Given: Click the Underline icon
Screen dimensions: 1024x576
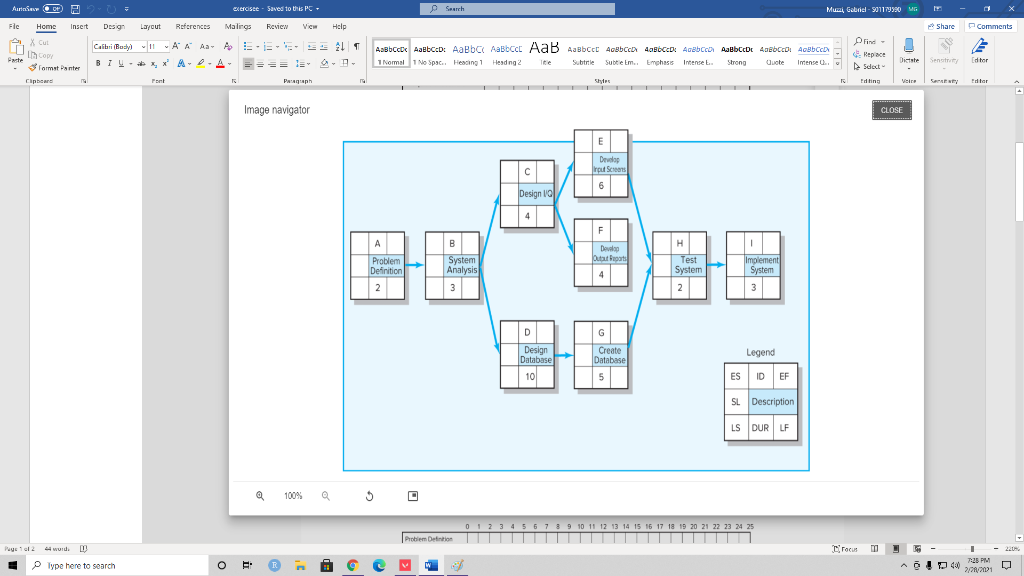Looking at the screenshot, I should 121,63.
